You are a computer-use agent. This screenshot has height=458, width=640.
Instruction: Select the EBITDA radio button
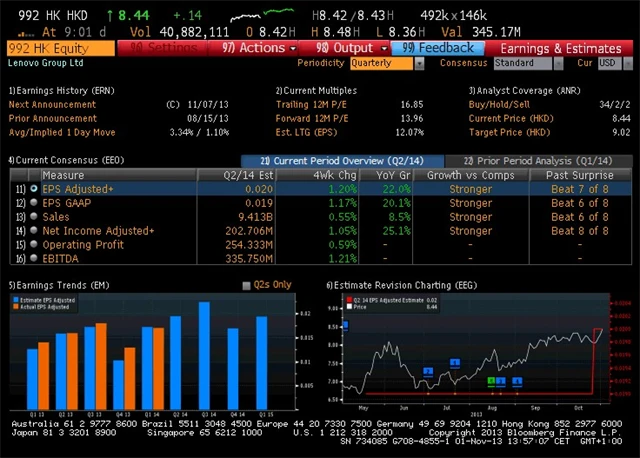34,258
